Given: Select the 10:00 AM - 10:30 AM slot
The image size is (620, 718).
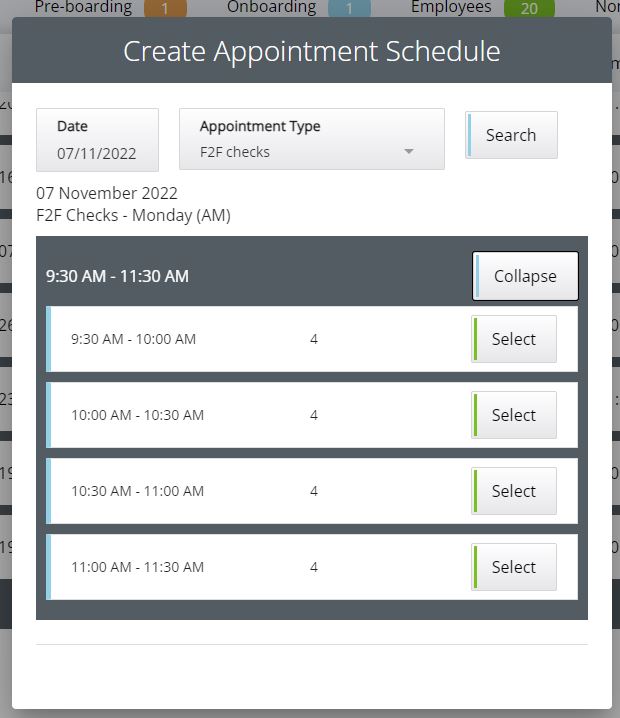Looking at the screenshot, I should [x=514, y=415].
